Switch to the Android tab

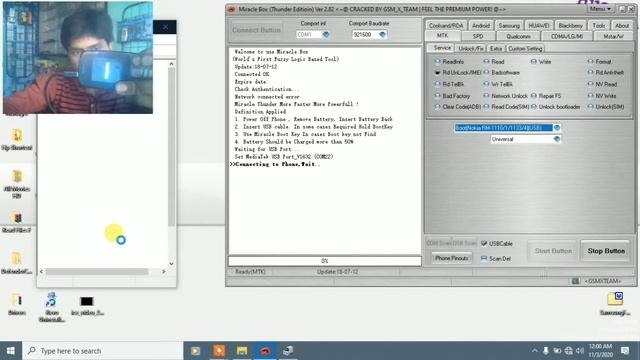coord(481,26)
